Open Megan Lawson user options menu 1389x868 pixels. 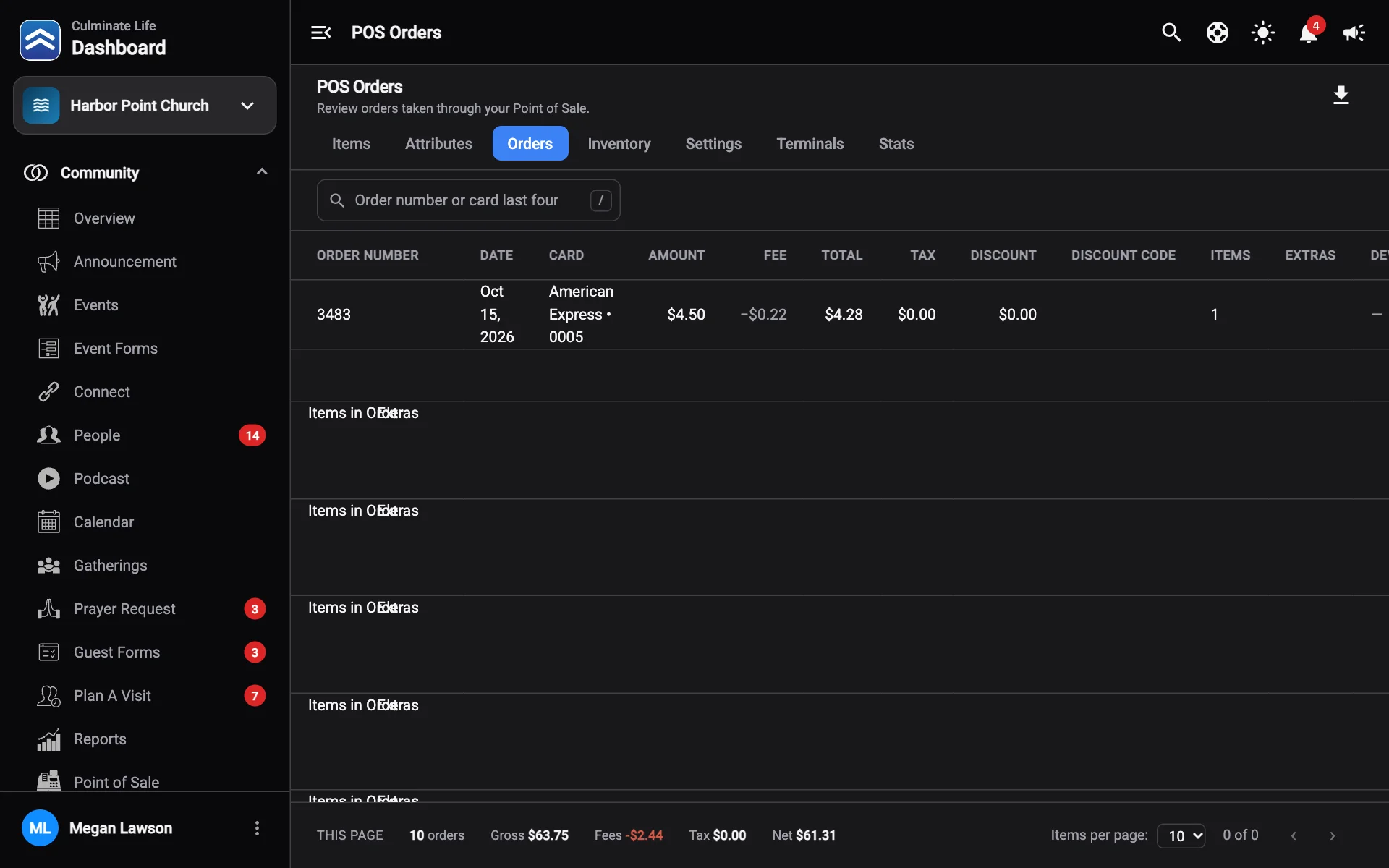point(257,828)
